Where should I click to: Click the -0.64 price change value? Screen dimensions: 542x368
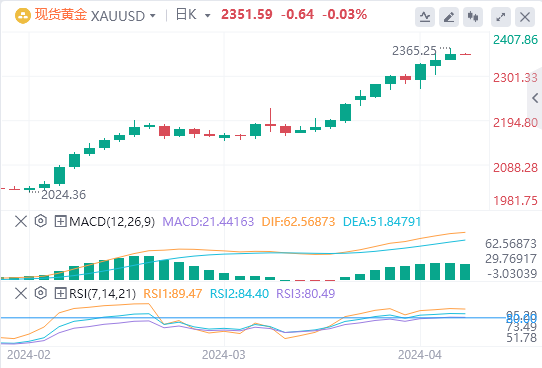point(297,15)
